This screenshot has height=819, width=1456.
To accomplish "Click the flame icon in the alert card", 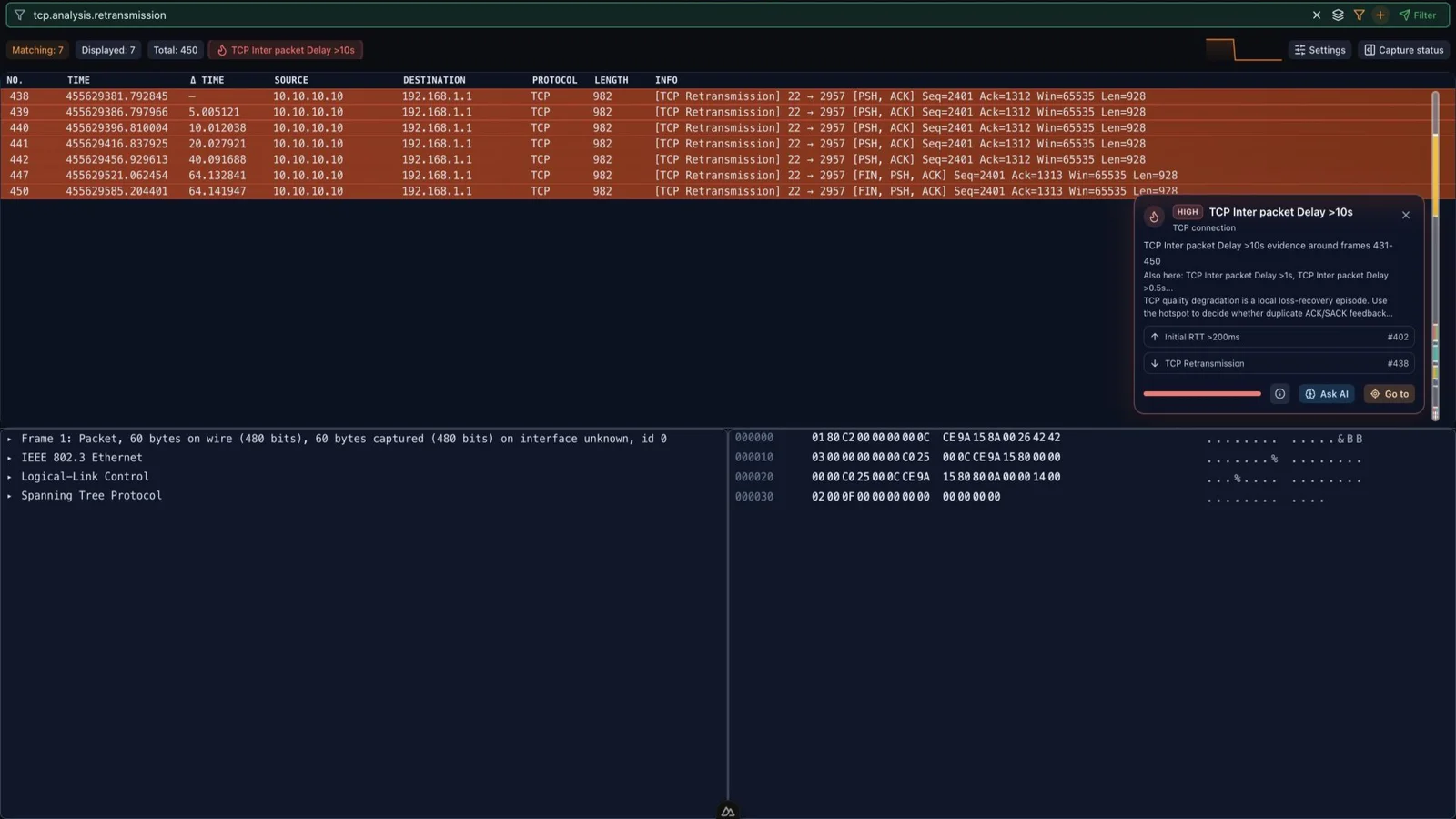I will click(1154, 217).
